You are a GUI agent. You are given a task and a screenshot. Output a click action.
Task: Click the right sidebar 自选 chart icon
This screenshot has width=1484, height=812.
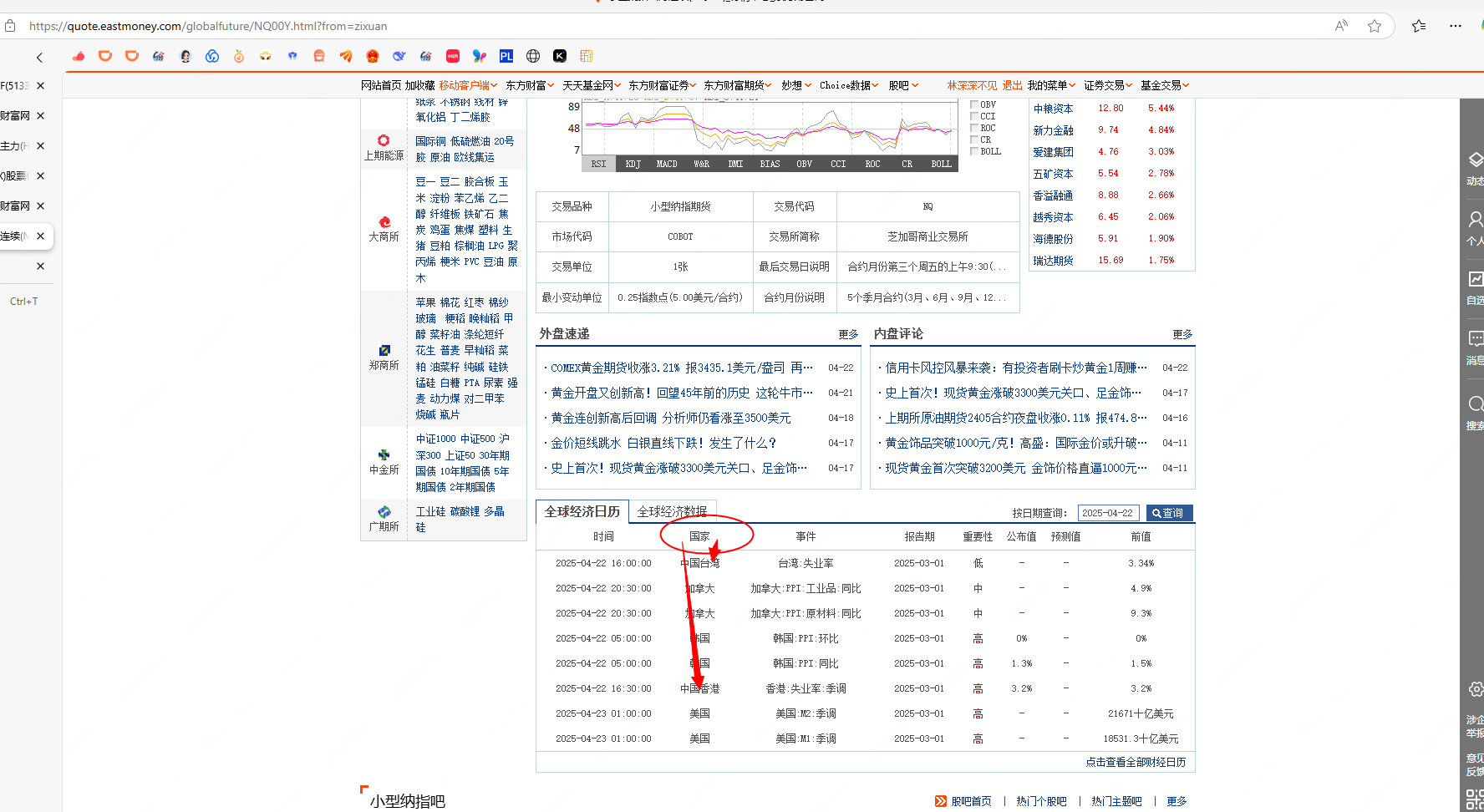[1476, 279]
